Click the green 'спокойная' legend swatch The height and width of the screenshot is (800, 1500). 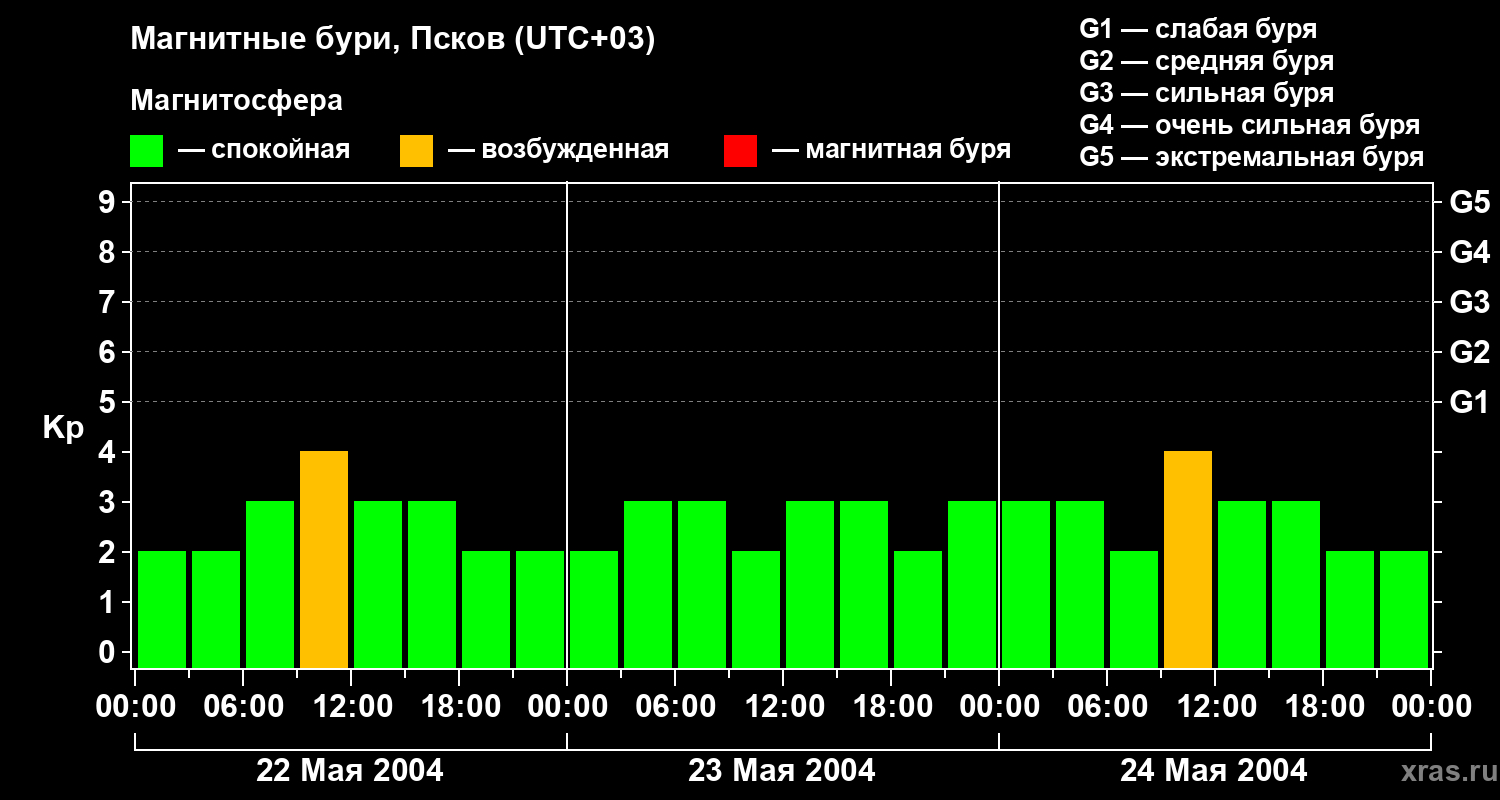147,151
